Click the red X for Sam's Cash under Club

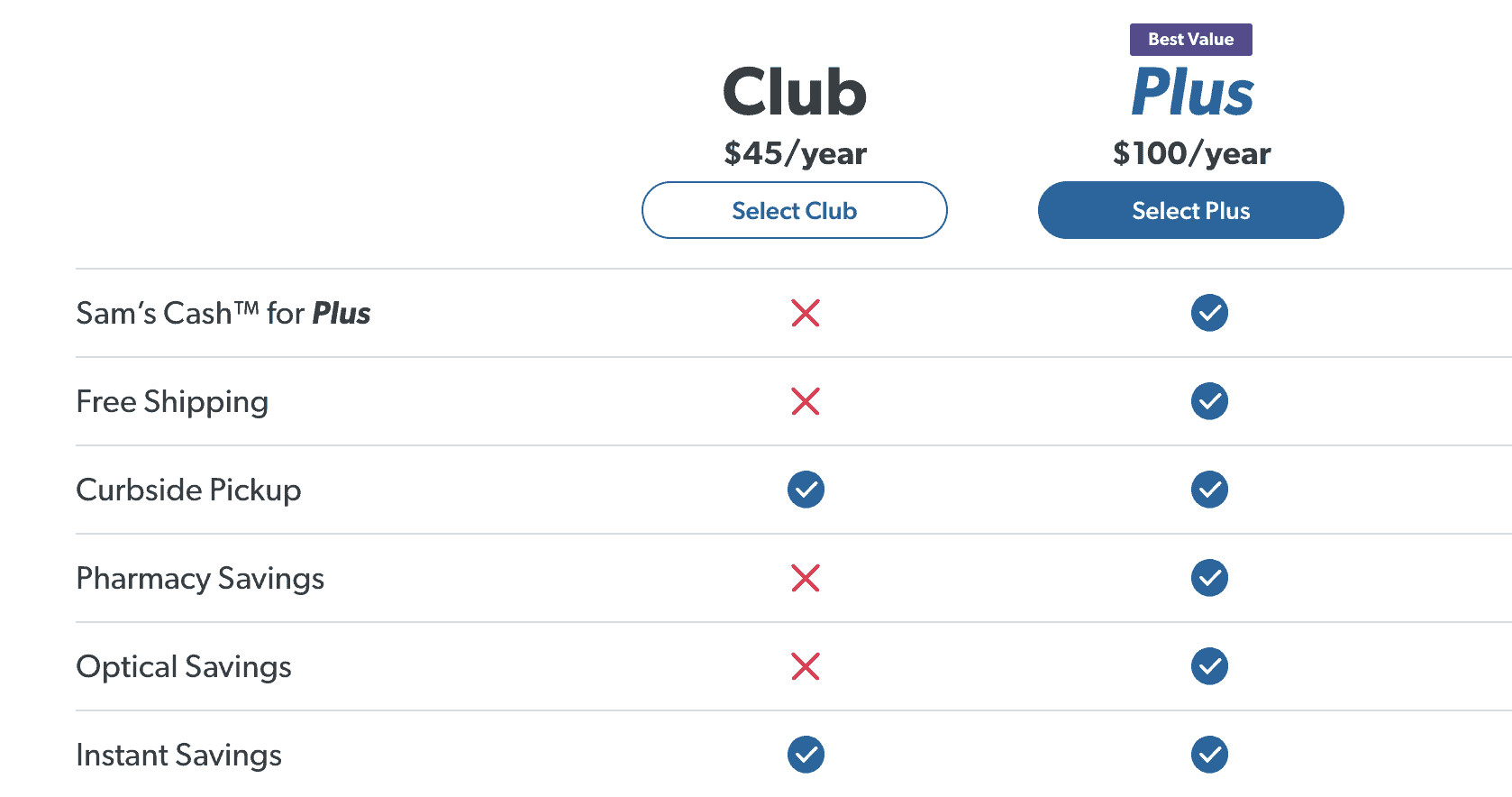click(x=806, y=313)
